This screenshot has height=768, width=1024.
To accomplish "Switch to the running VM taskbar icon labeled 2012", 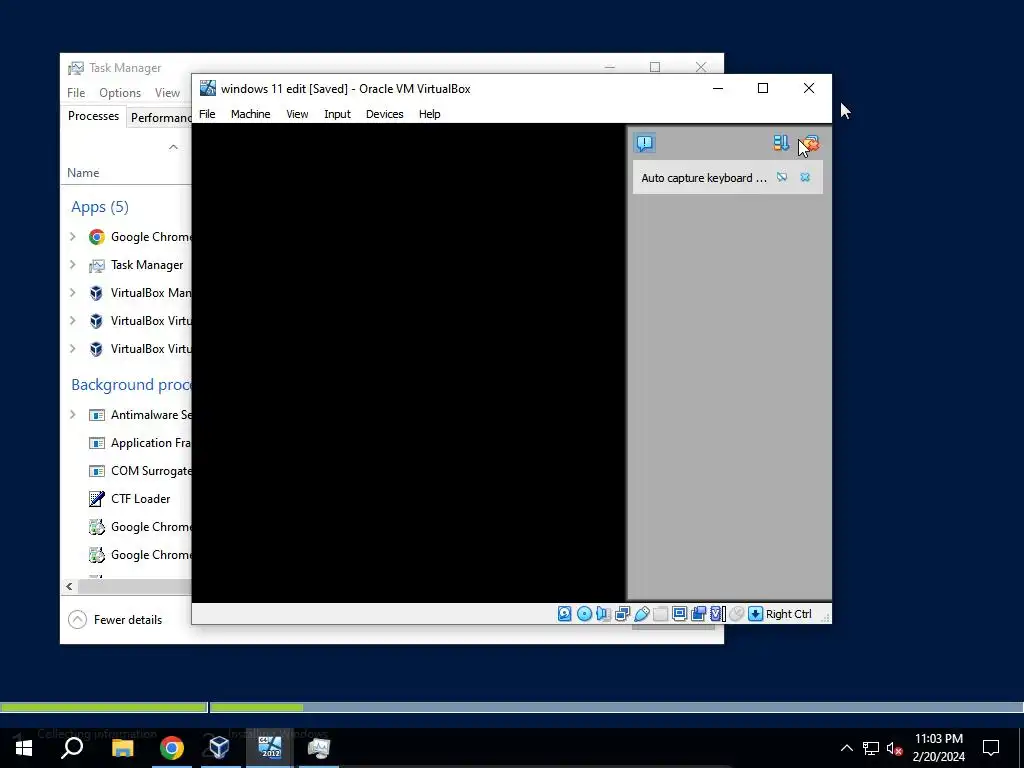I will [x=270, y=748].
